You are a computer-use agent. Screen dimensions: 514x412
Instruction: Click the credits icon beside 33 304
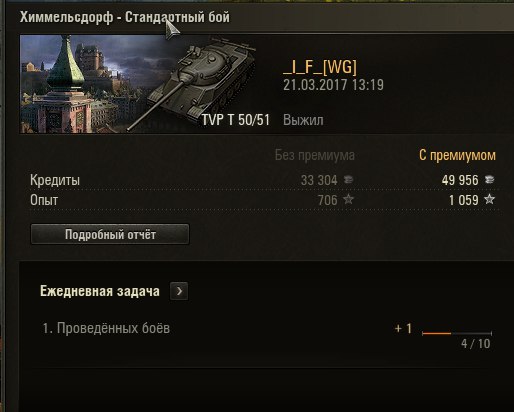click(x=348, y=180)
